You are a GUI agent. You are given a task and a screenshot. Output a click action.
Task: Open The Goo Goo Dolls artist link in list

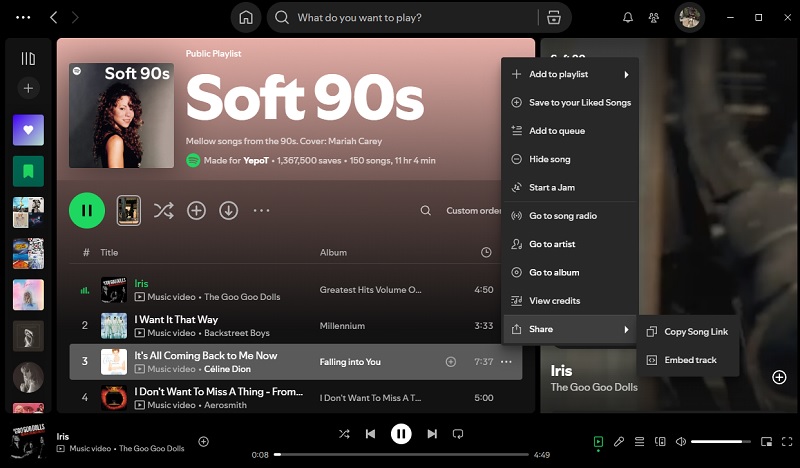[242, 297]
